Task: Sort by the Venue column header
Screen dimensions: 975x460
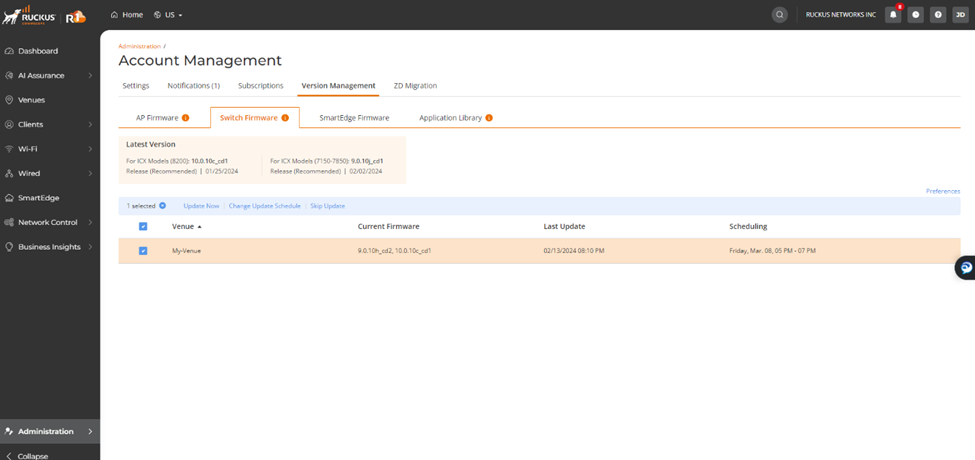Action: [187, 226]
